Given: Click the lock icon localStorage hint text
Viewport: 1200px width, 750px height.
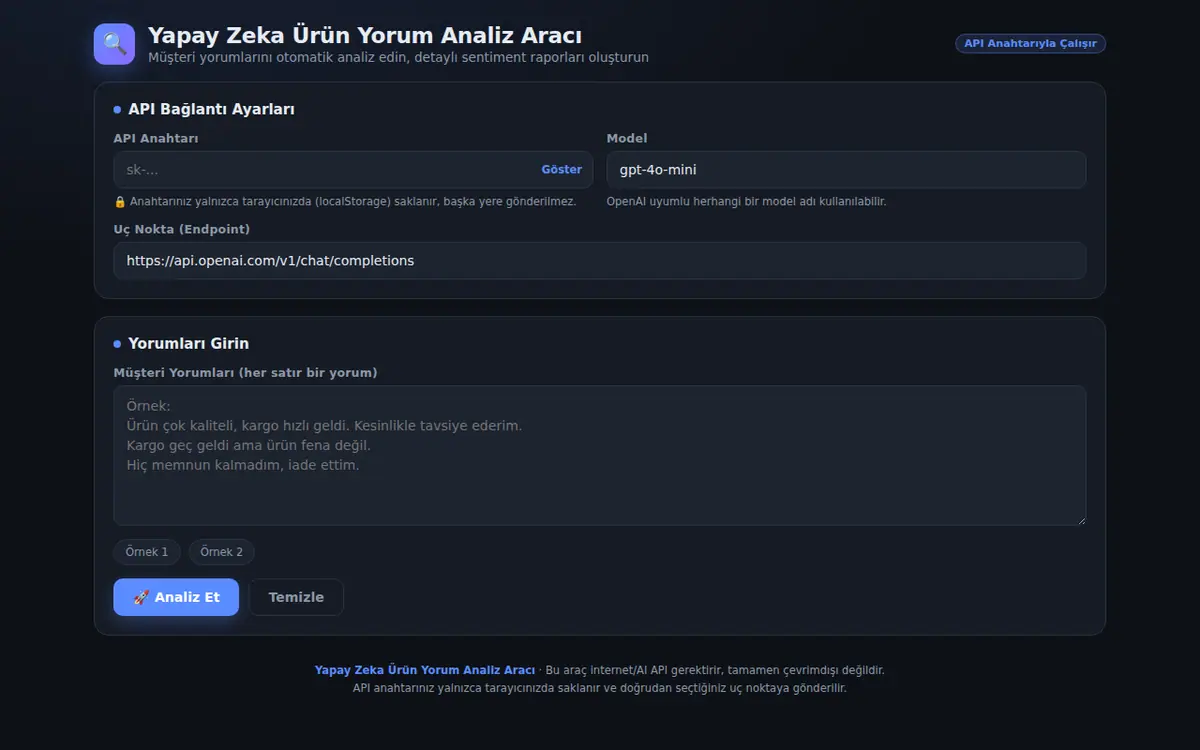Looking at the screenshot, I should pyautogui.click(x=345, y=201).
